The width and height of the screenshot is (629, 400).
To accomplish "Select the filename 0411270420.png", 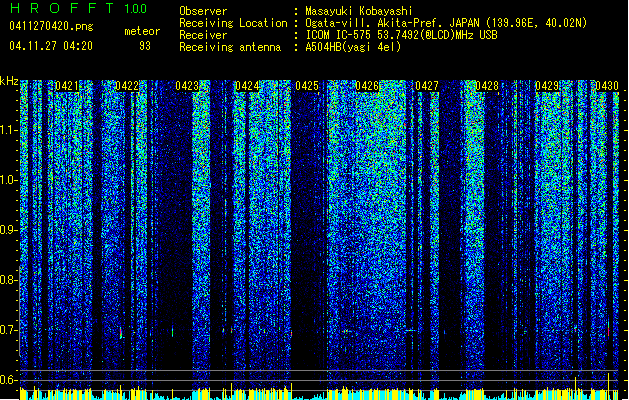I will [x=51, y=26].
